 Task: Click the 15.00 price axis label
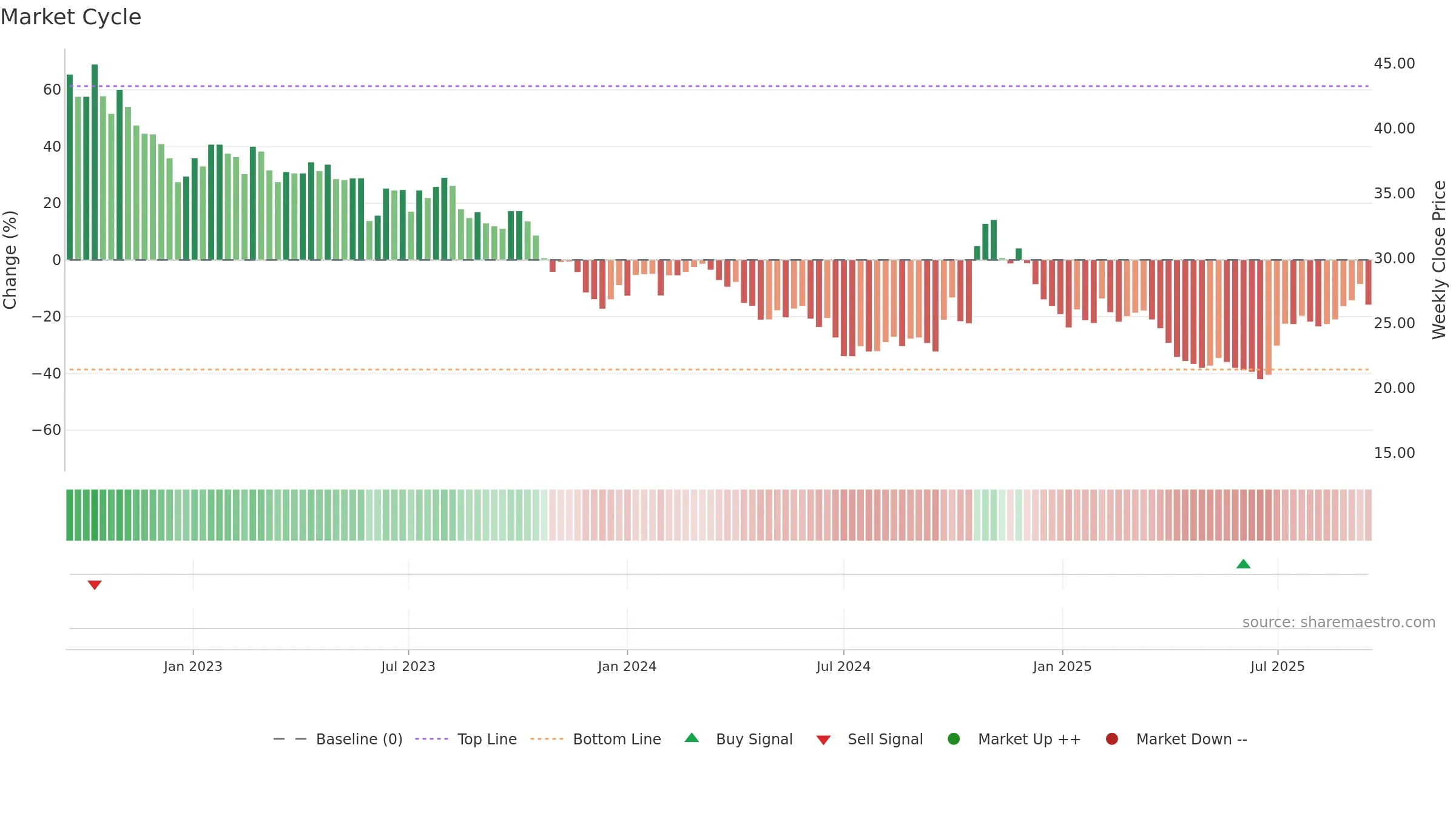pos(1394,453)
